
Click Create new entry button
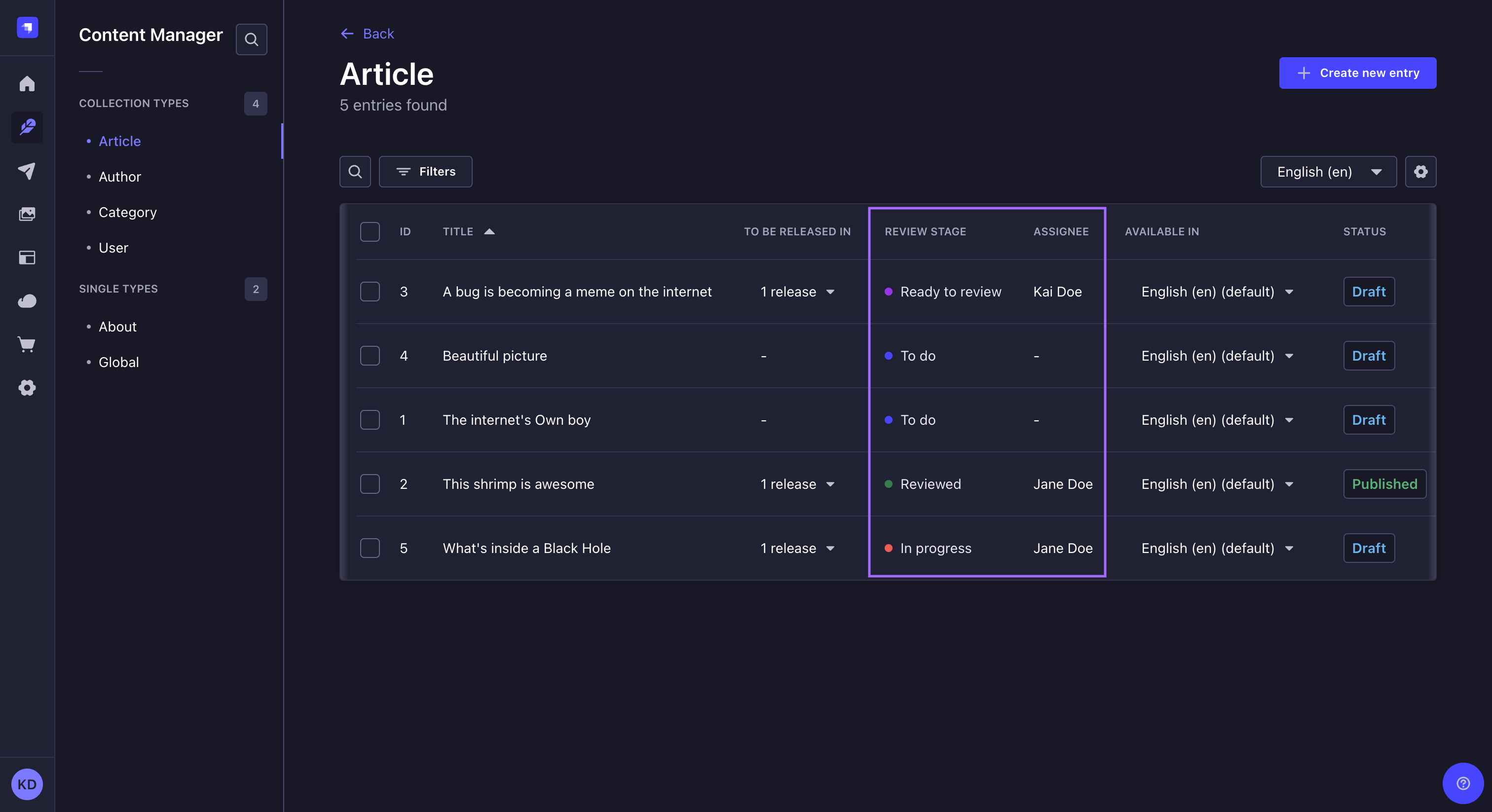coord(1358,73)
